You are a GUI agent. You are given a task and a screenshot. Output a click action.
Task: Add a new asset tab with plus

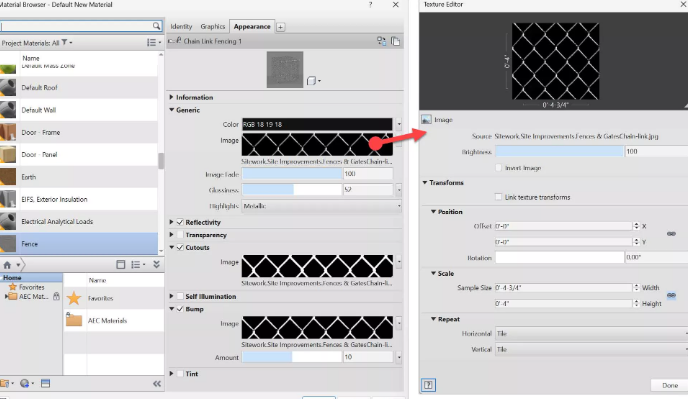coord(280,27)
